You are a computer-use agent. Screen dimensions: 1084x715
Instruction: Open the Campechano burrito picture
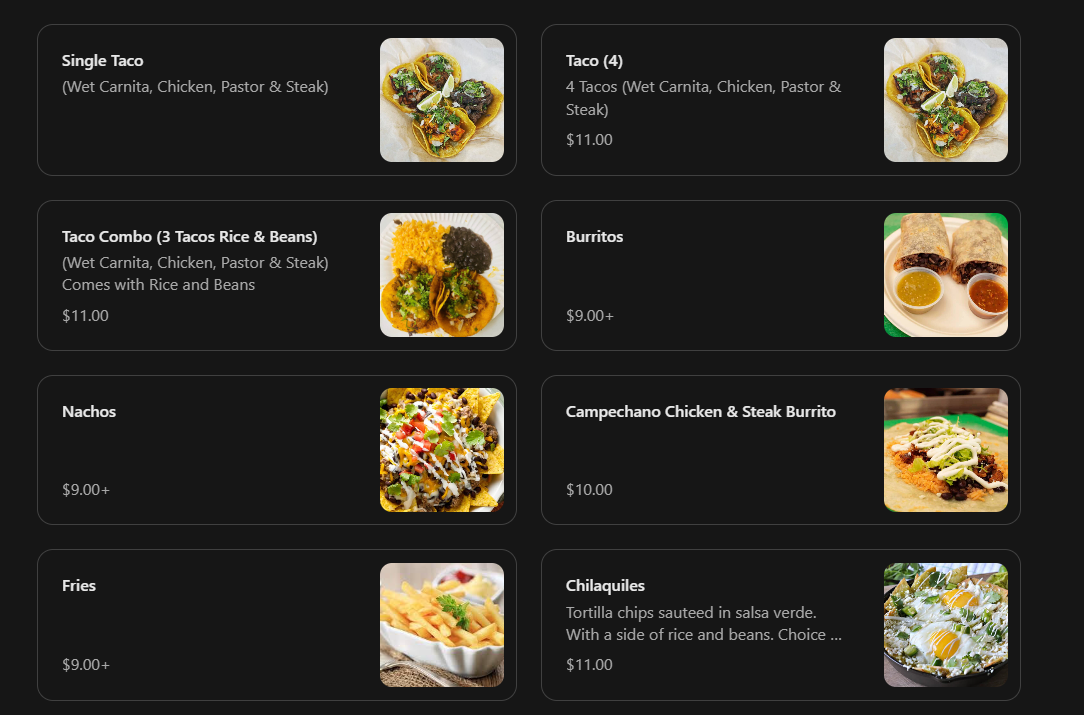pos(946,449)
